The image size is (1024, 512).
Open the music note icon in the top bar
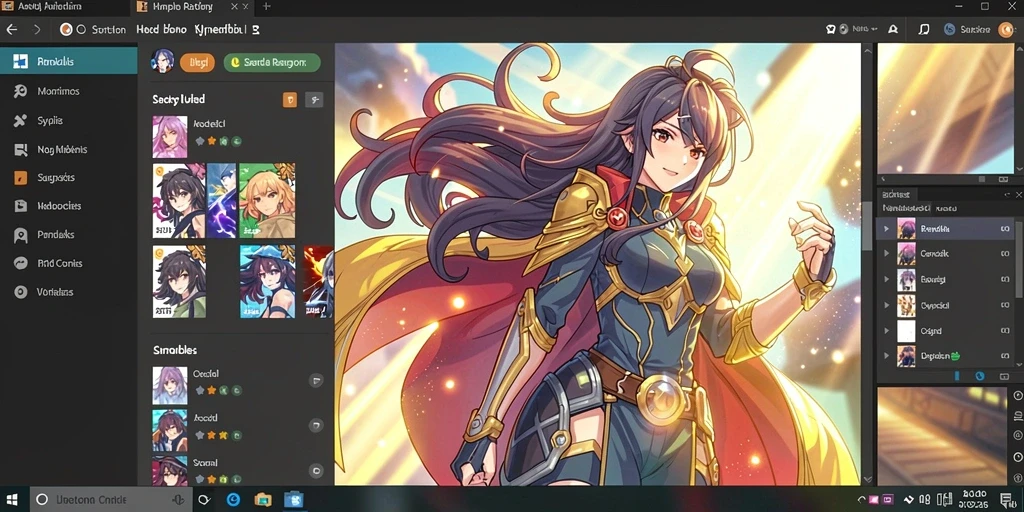point(923,29)
